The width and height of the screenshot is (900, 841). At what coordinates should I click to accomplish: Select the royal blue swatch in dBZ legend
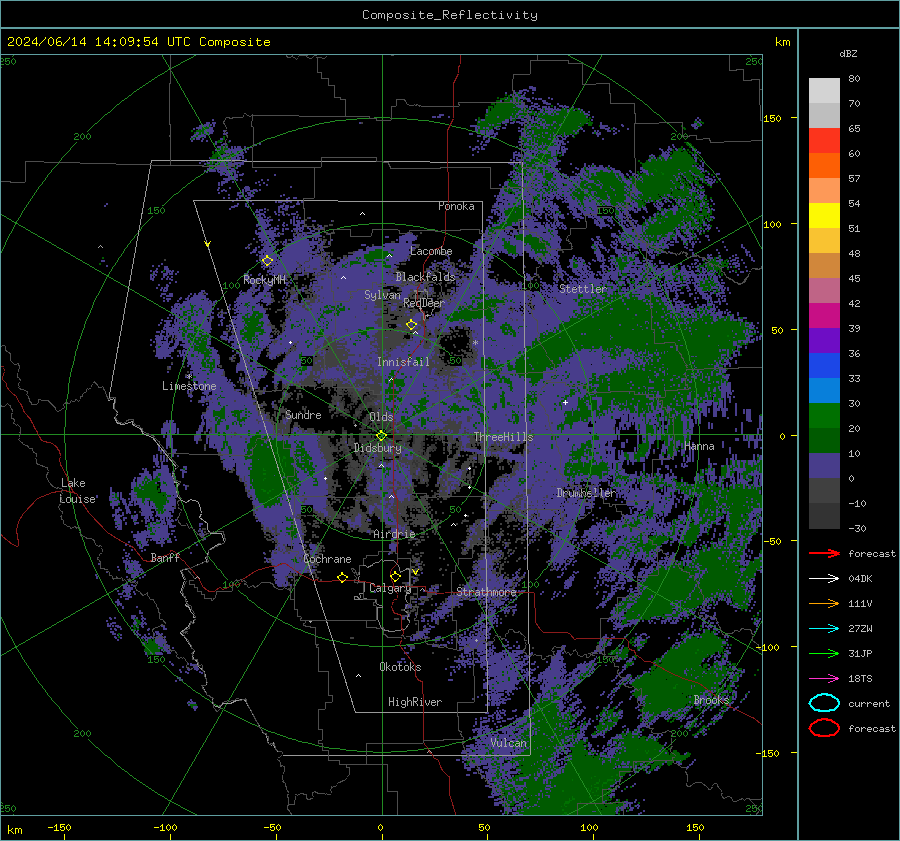(x=824, y=366)
